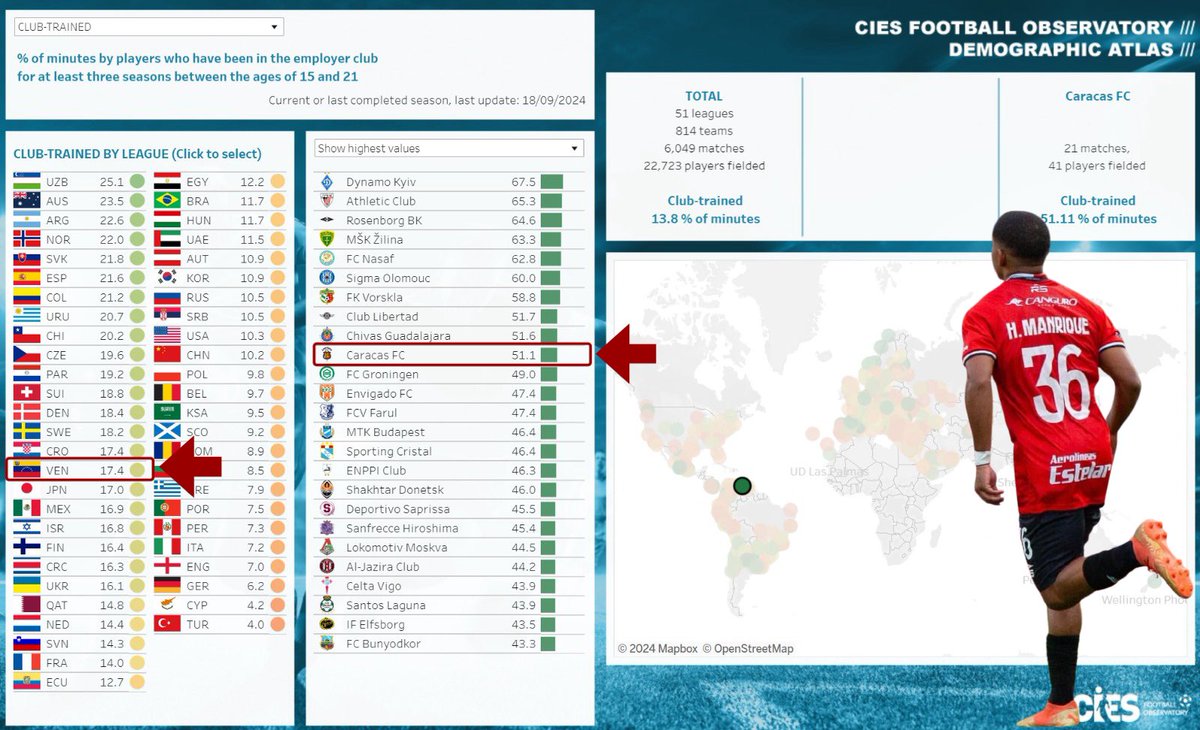Select the Chivas Guadalajara crest
The image size is (1200, 730).
point(326,336)
